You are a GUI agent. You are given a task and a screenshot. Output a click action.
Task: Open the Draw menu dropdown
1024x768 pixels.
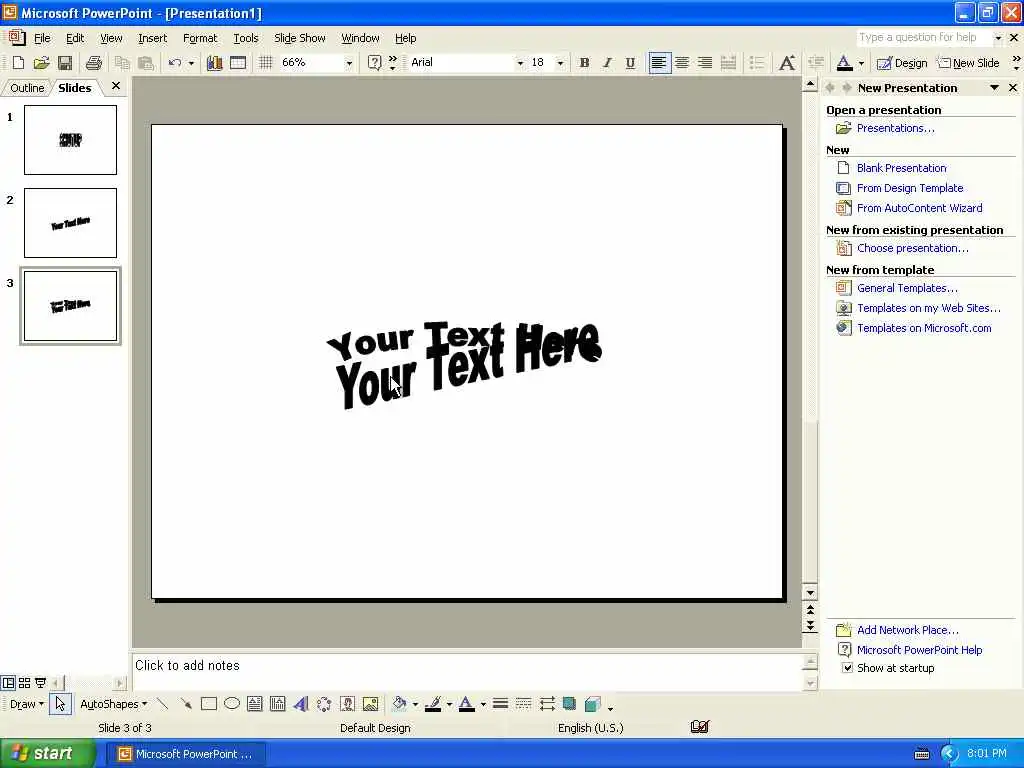click(x=27, y=704)
